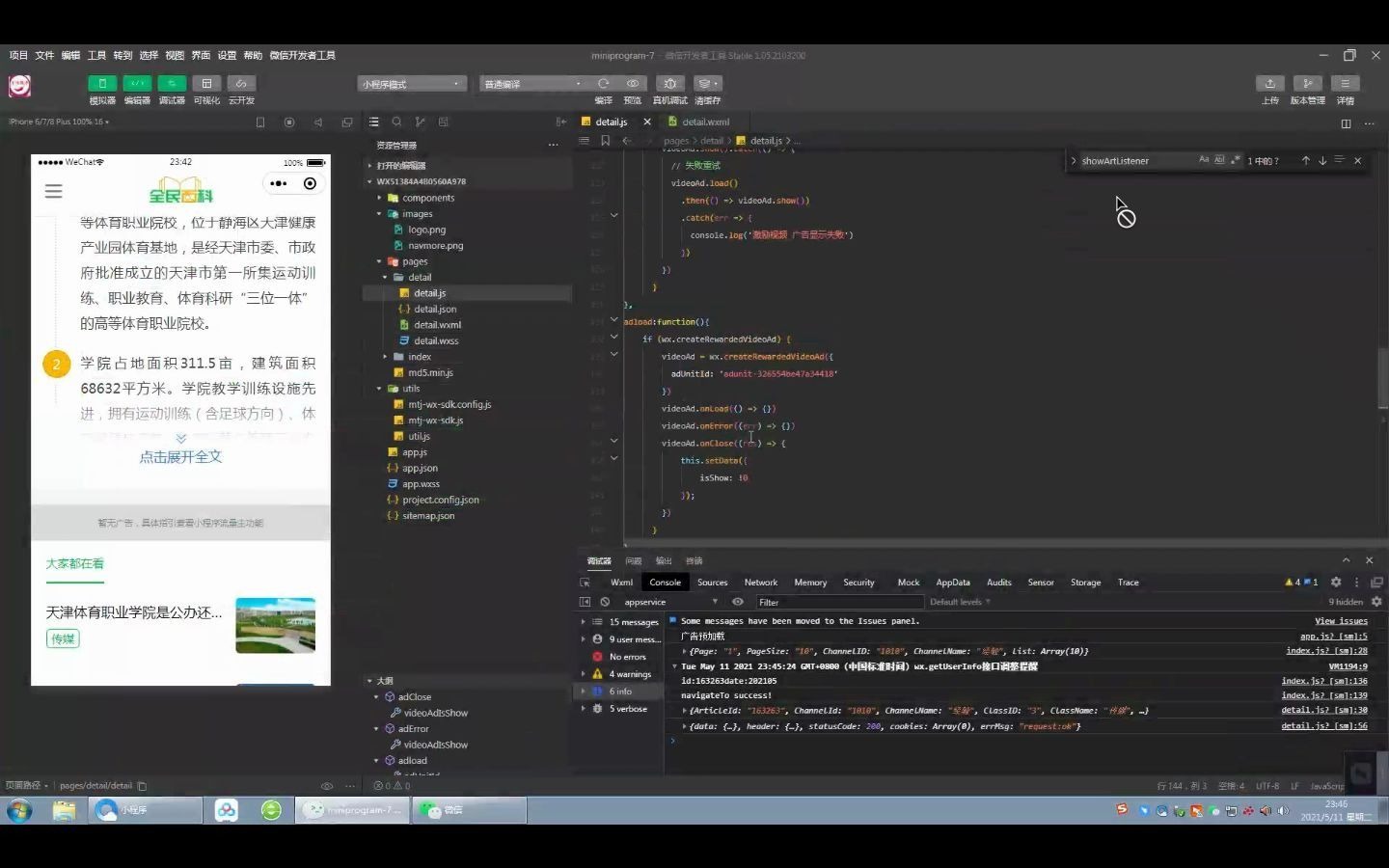Click the element inspector icon in devtools
The image size is (1389, 868).
pos(585,583)
